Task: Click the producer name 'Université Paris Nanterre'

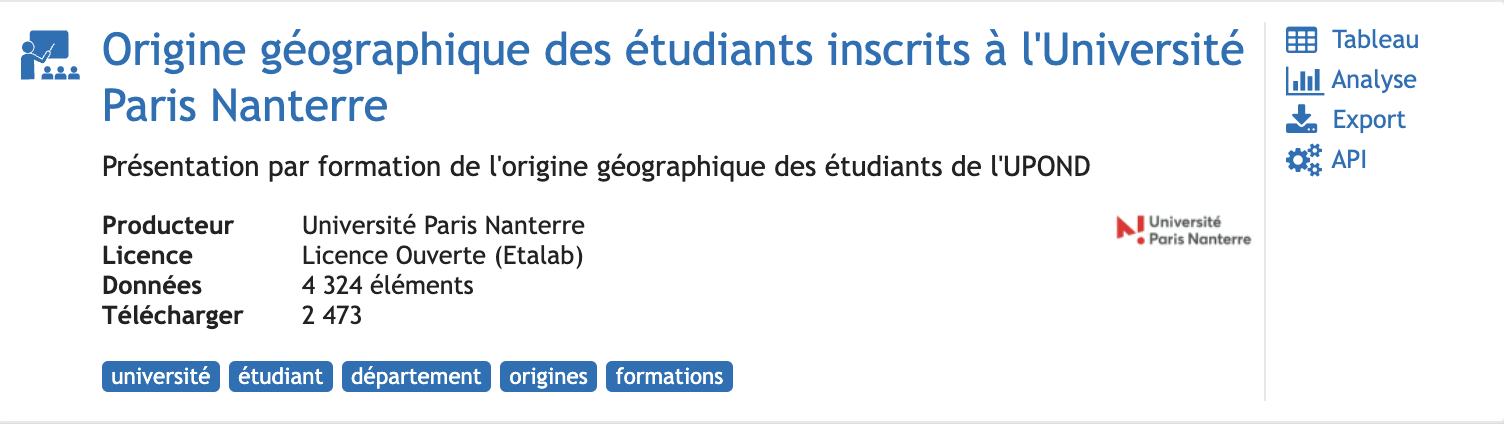Action: [x=443, y=225]
